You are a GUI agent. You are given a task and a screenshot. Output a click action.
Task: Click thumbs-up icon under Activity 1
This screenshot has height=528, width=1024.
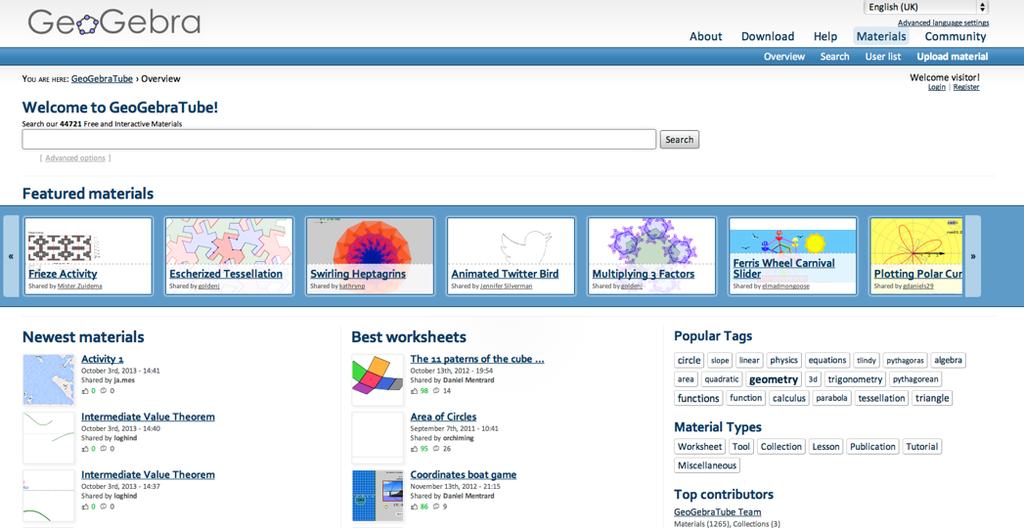pos(85,391)
